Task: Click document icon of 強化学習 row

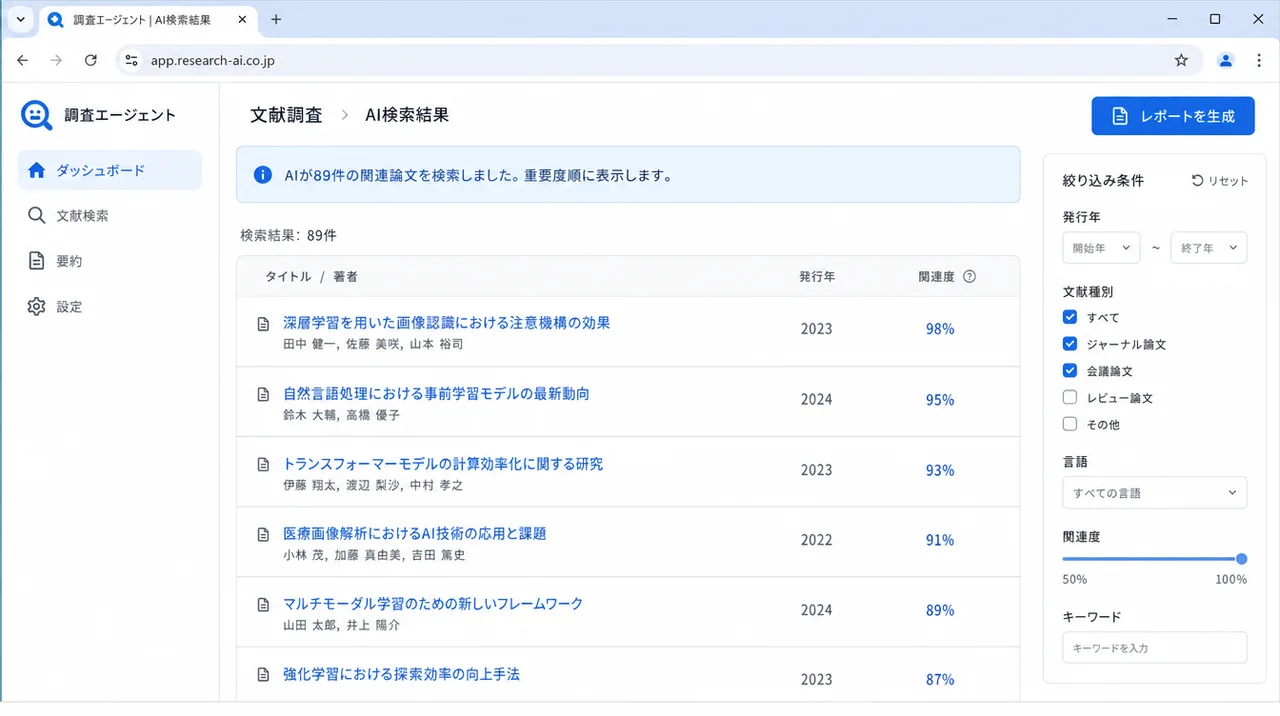Action: [x=264, y=674]
